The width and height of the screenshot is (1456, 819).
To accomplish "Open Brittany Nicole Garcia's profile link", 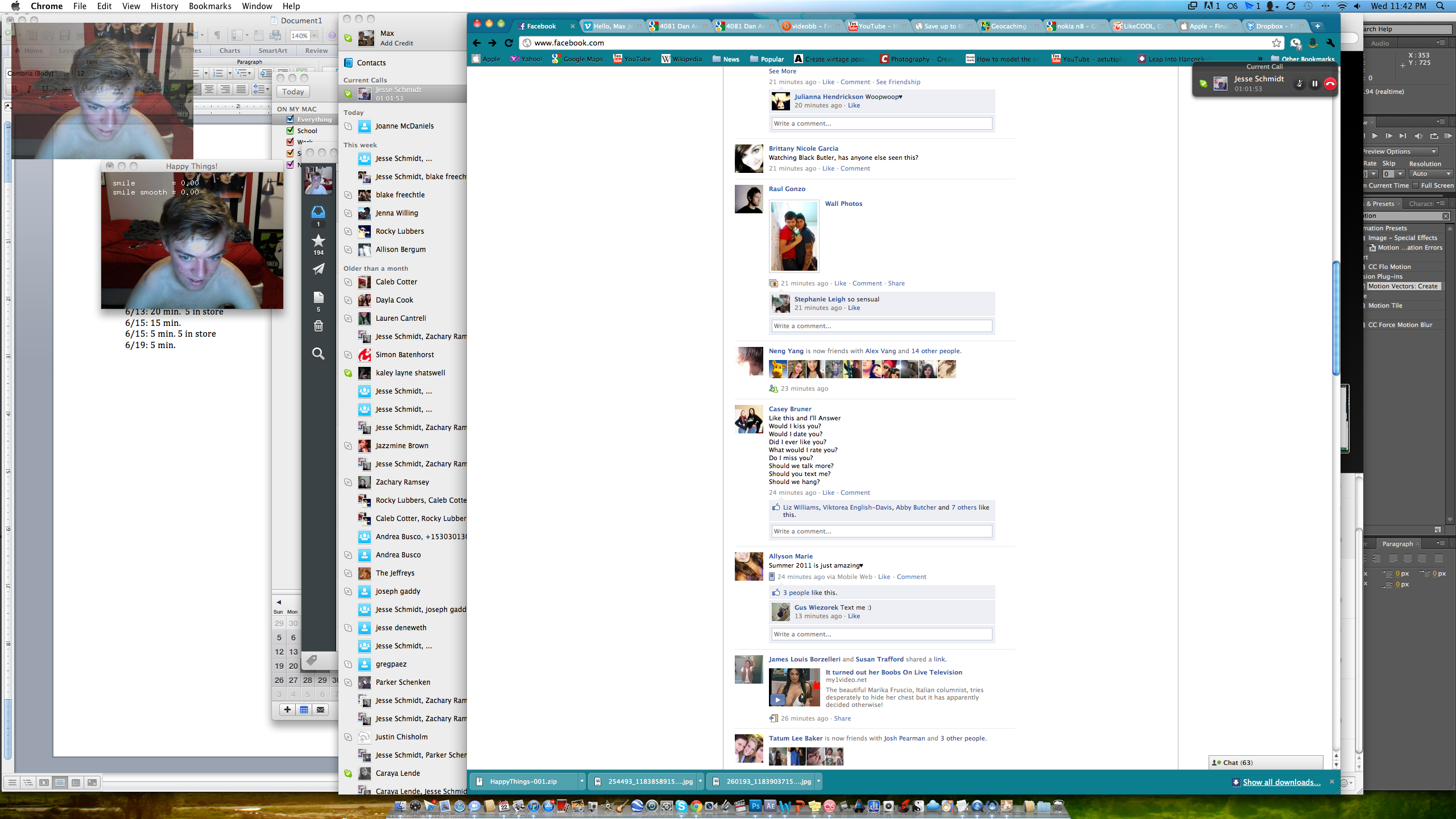I will click(x=803, y=148).
